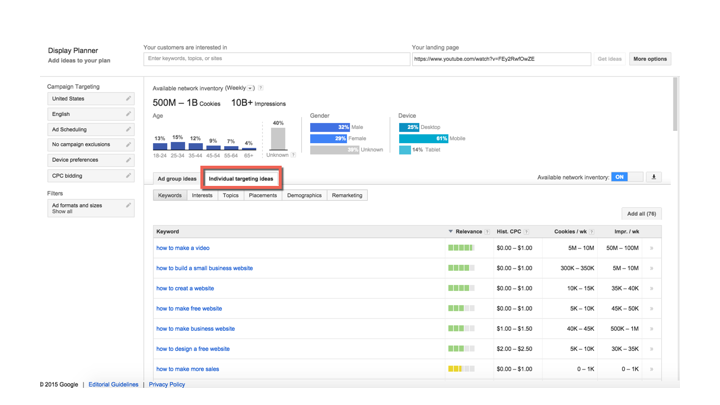Edit English language targeting pencil icon
This screenshot has height=405, width=720.
(x=129, y=114)
